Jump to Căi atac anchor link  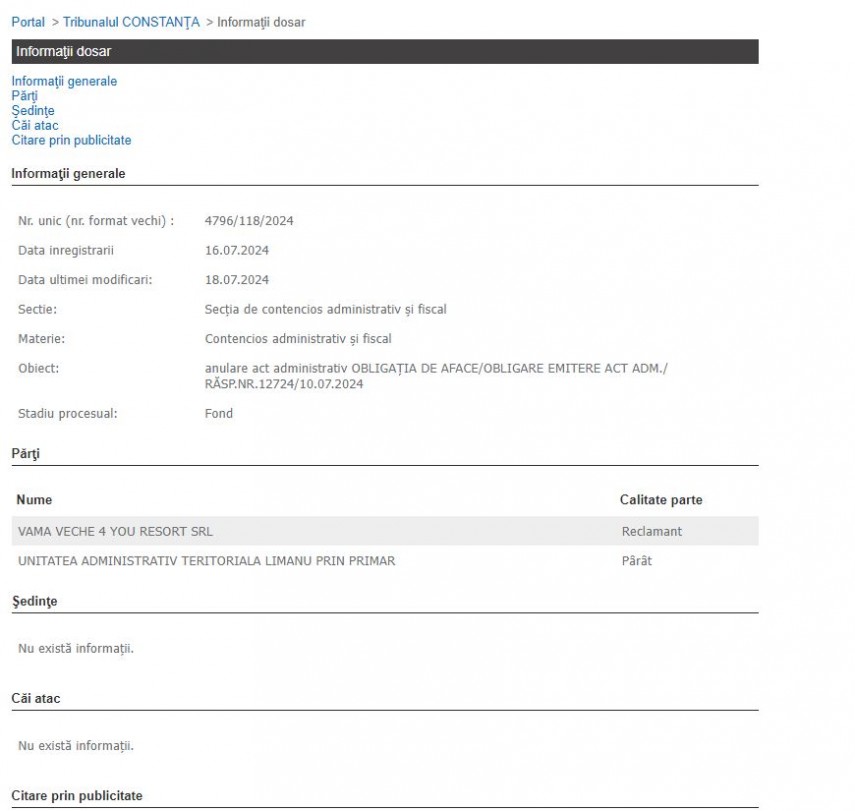(x=35, y=125)
